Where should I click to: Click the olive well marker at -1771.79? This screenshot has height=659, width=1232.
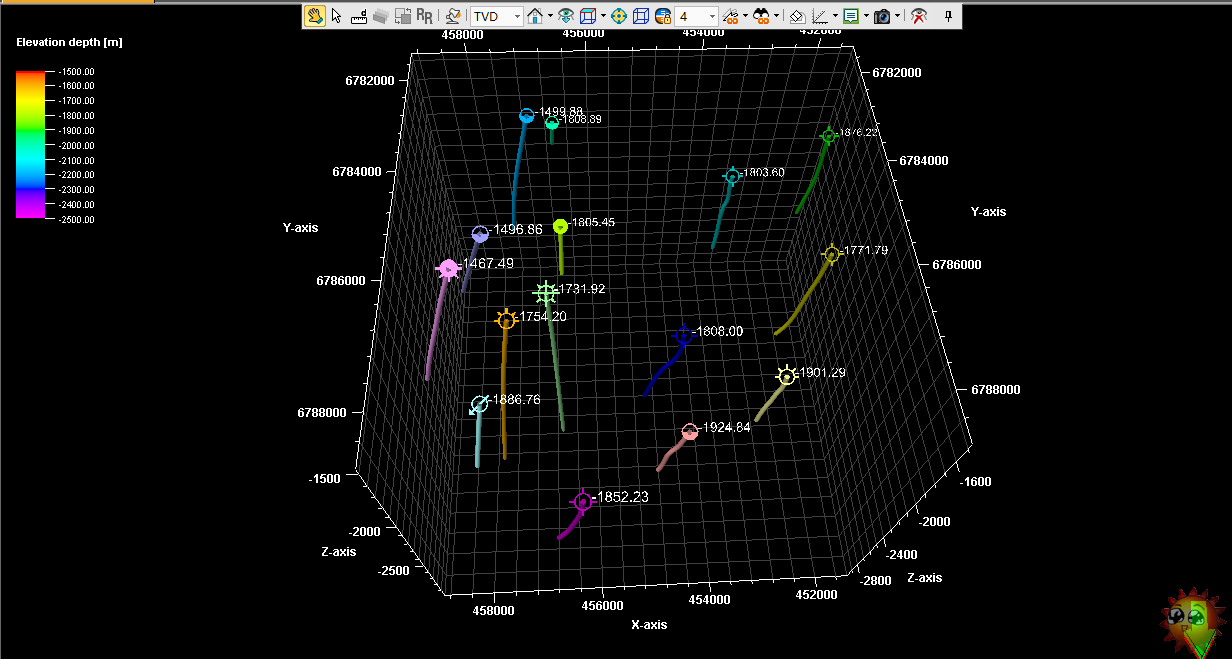831,254
